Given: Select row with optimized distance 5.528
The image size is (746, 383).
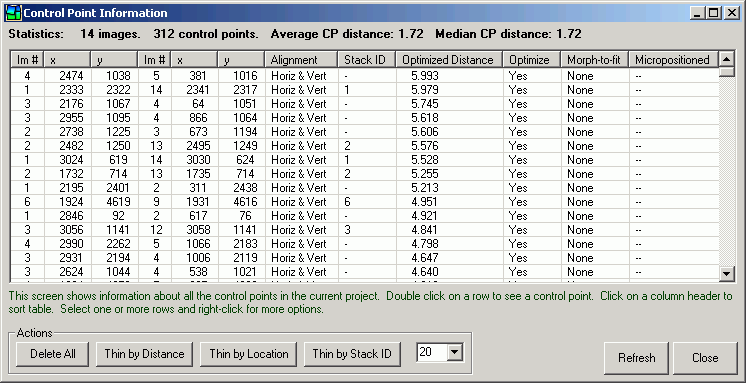Looking at the screenshot, I should coord(365,160).
